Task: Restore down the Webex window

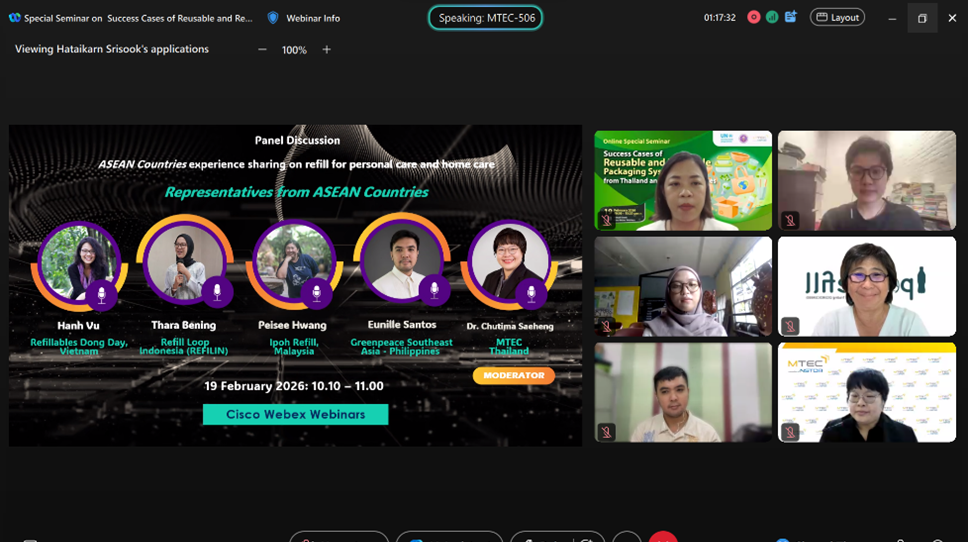Action: tap(922, 18)
